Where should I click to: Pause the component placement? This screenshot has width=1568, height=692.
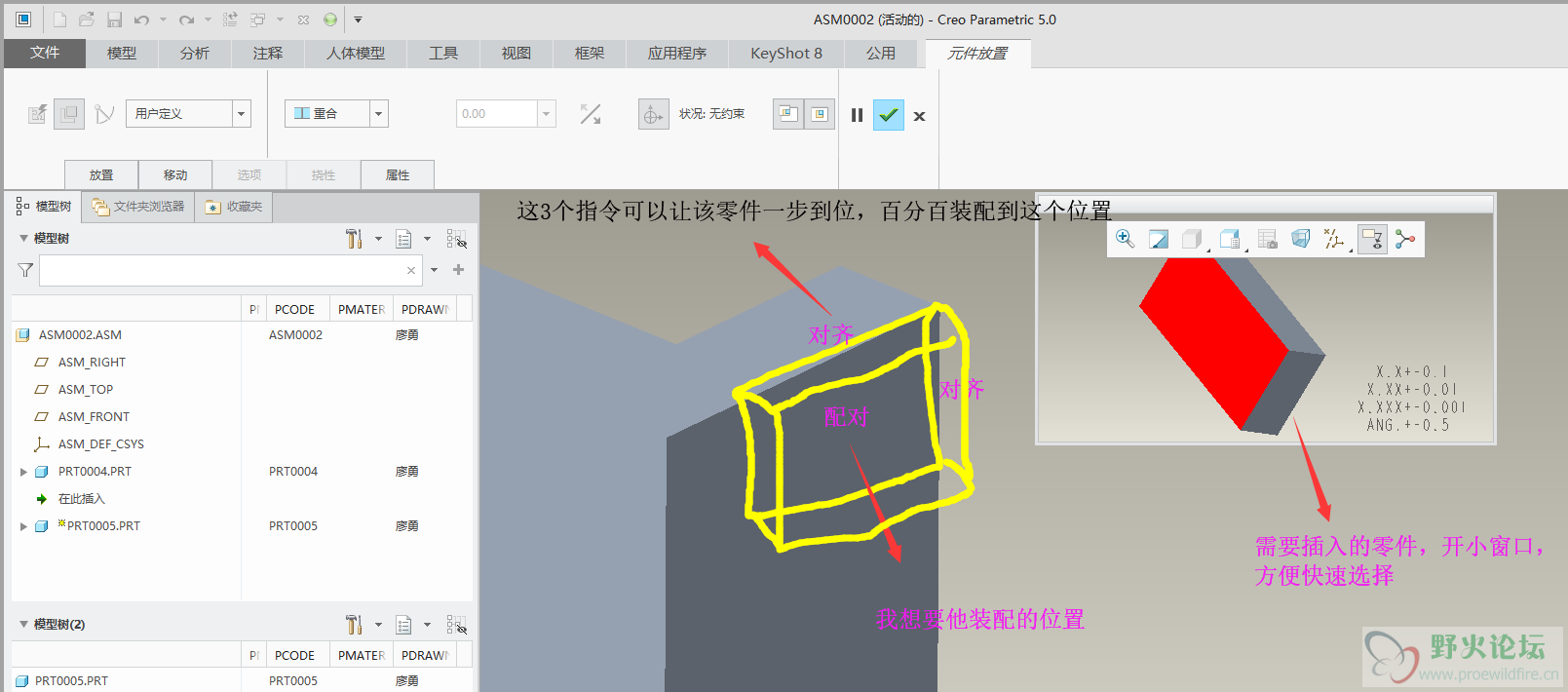click(858, 115)
